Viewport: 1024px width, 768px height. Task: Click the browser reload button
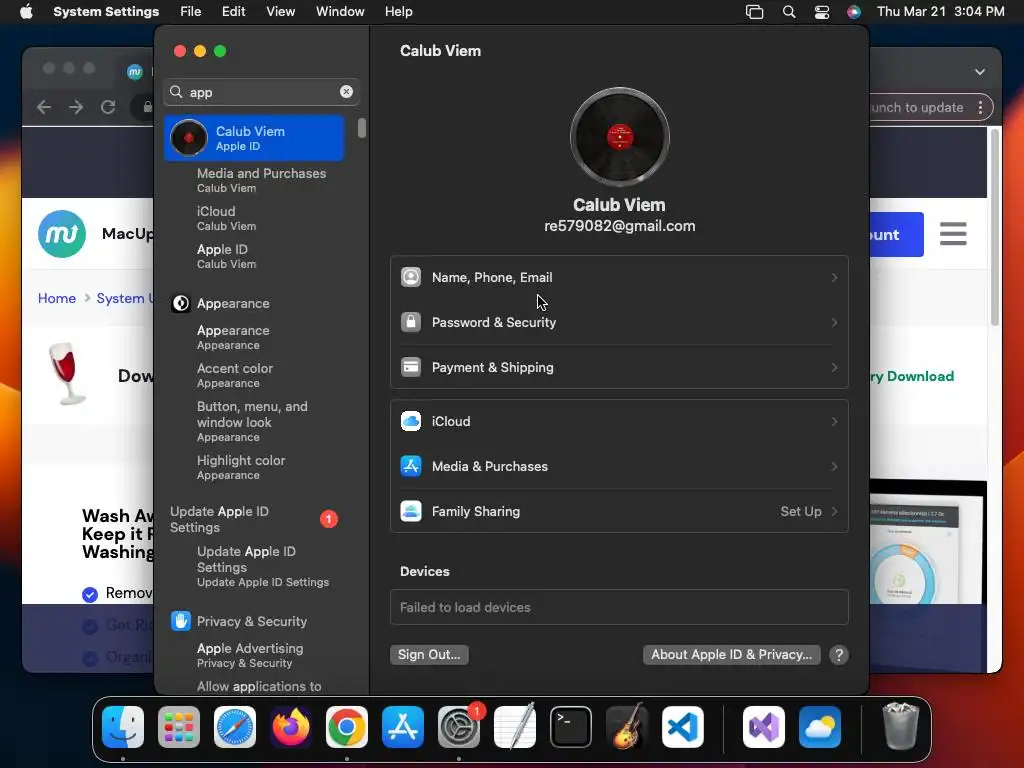(108, 107)
